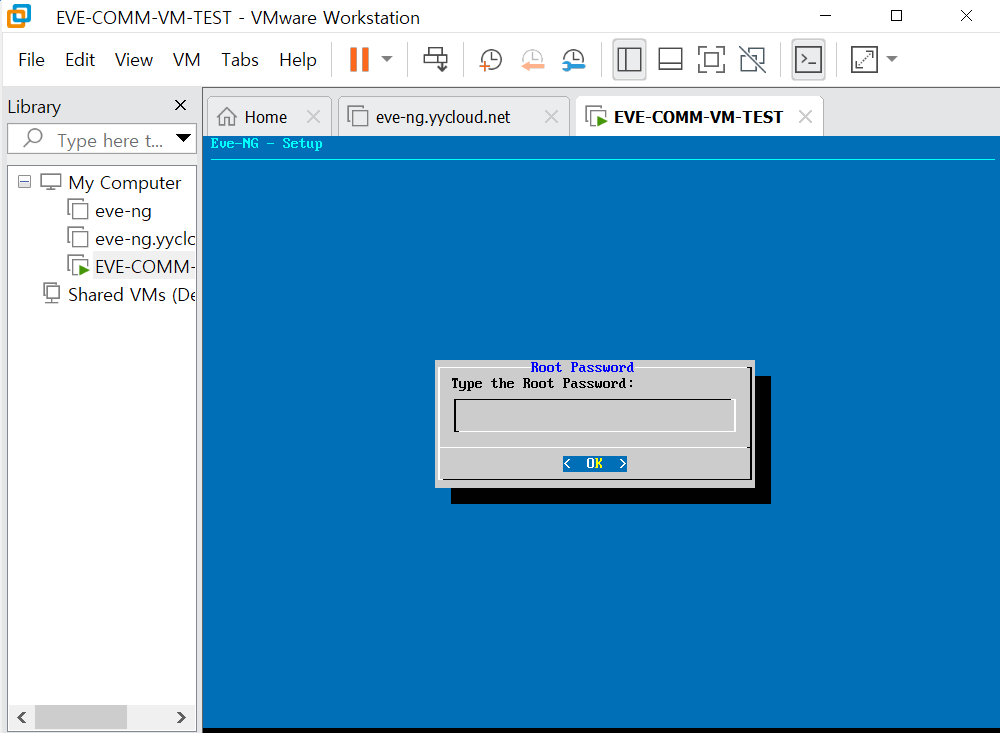Click the Send Ctrl+Alt+Del toolbar icon

(x=436, y=59)
